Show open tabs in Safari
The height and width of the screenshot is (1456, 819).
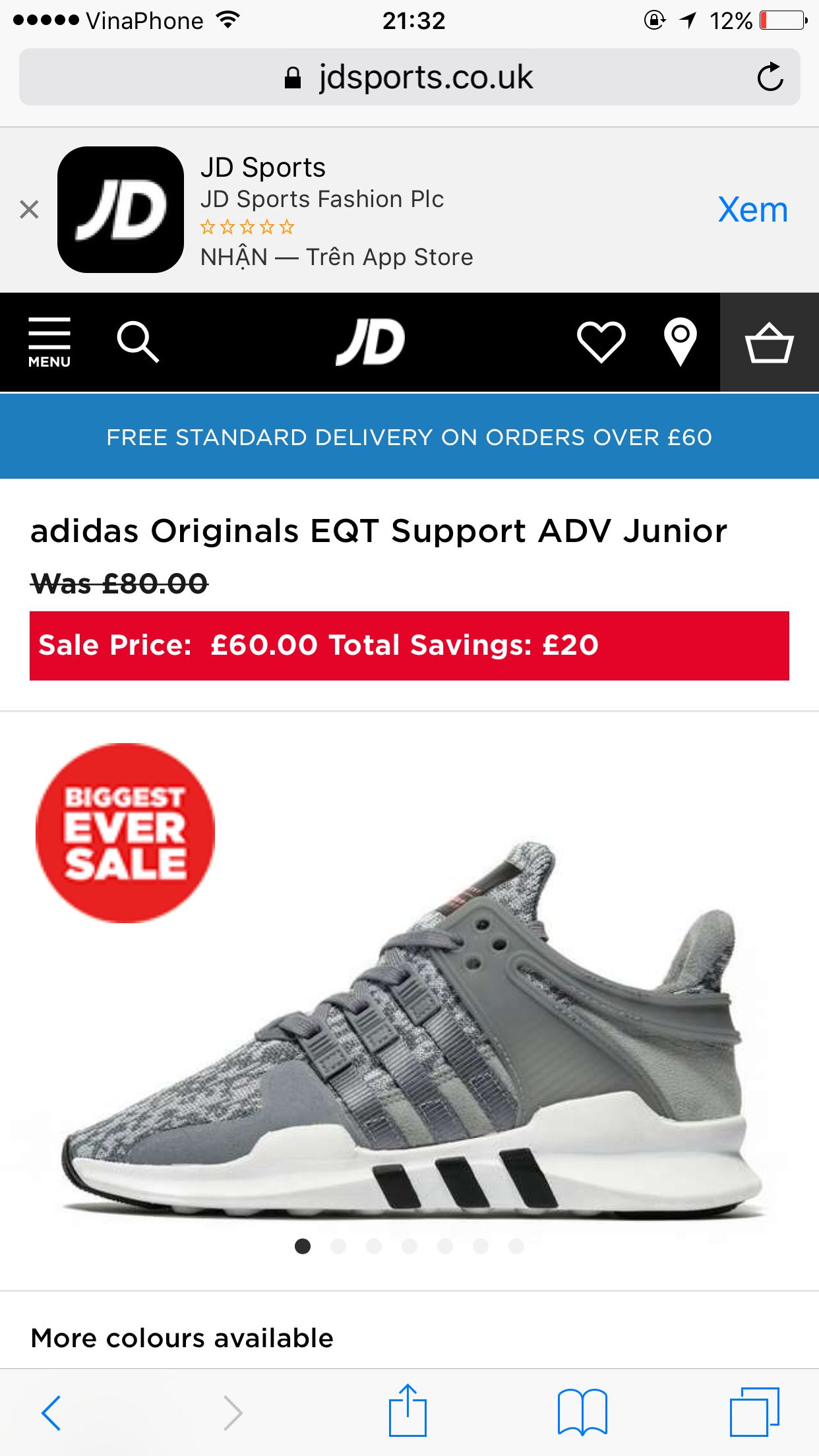pos(754,1412)
